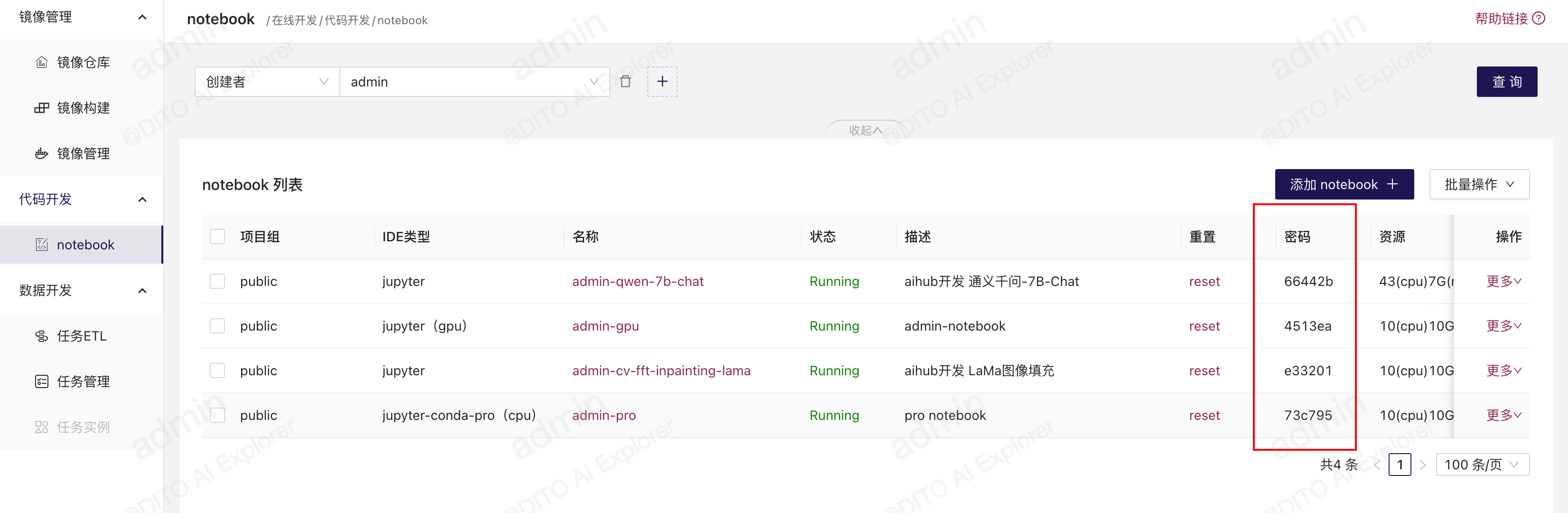Image resolution: width=1568 pixels, height=513 pixels.
Task: Check the admin-qwen-7b-chat row checkbox
Action: click(217, 281)
